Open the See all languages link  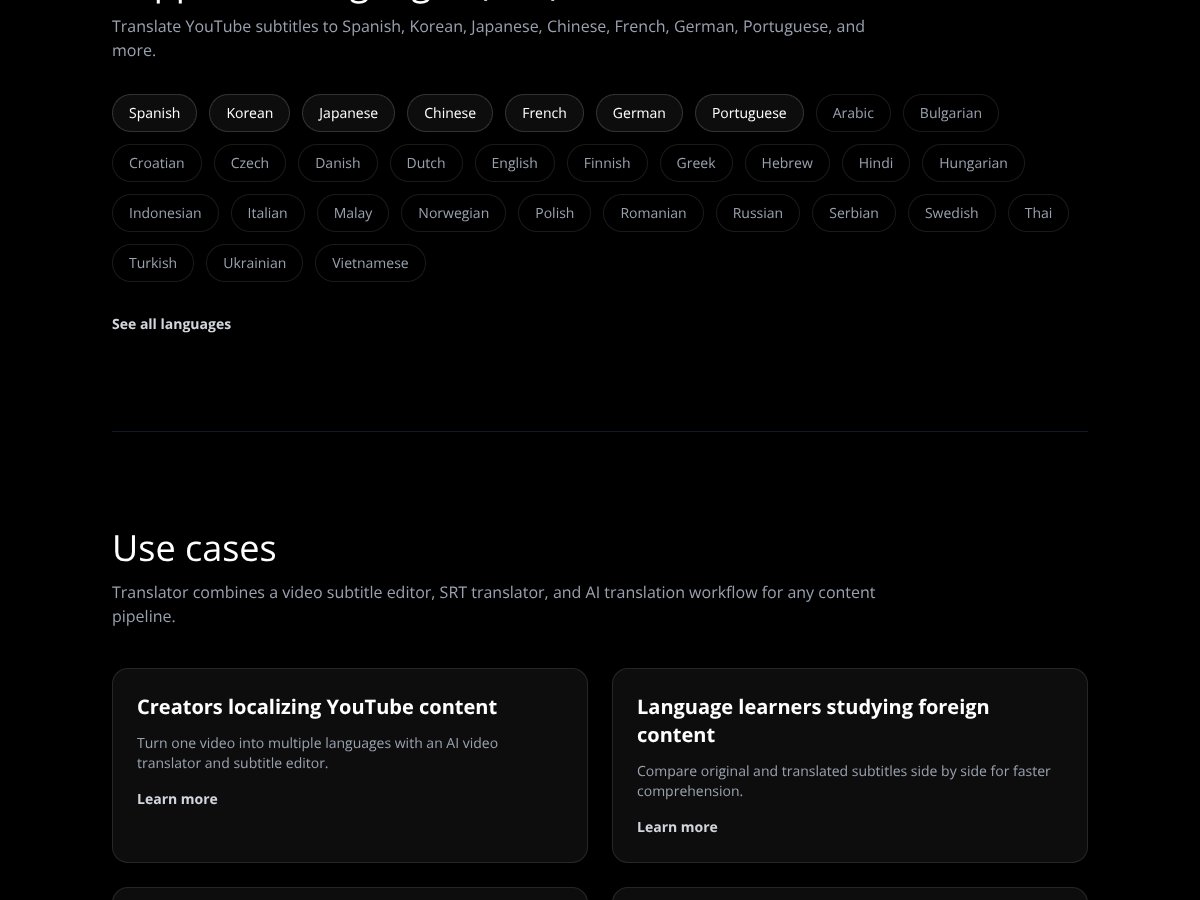pos(171,324)
